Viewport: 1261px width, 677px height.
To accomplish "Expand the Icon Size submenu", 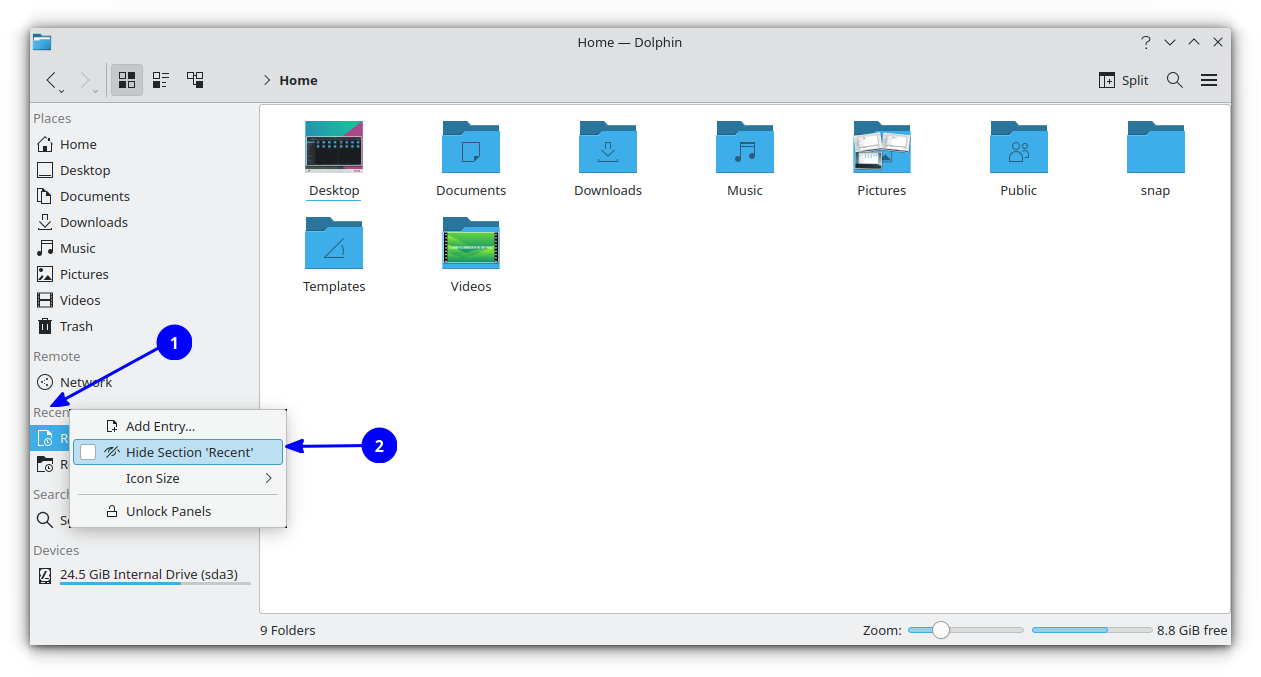I will pyautogui.click(x=152, y=478).
